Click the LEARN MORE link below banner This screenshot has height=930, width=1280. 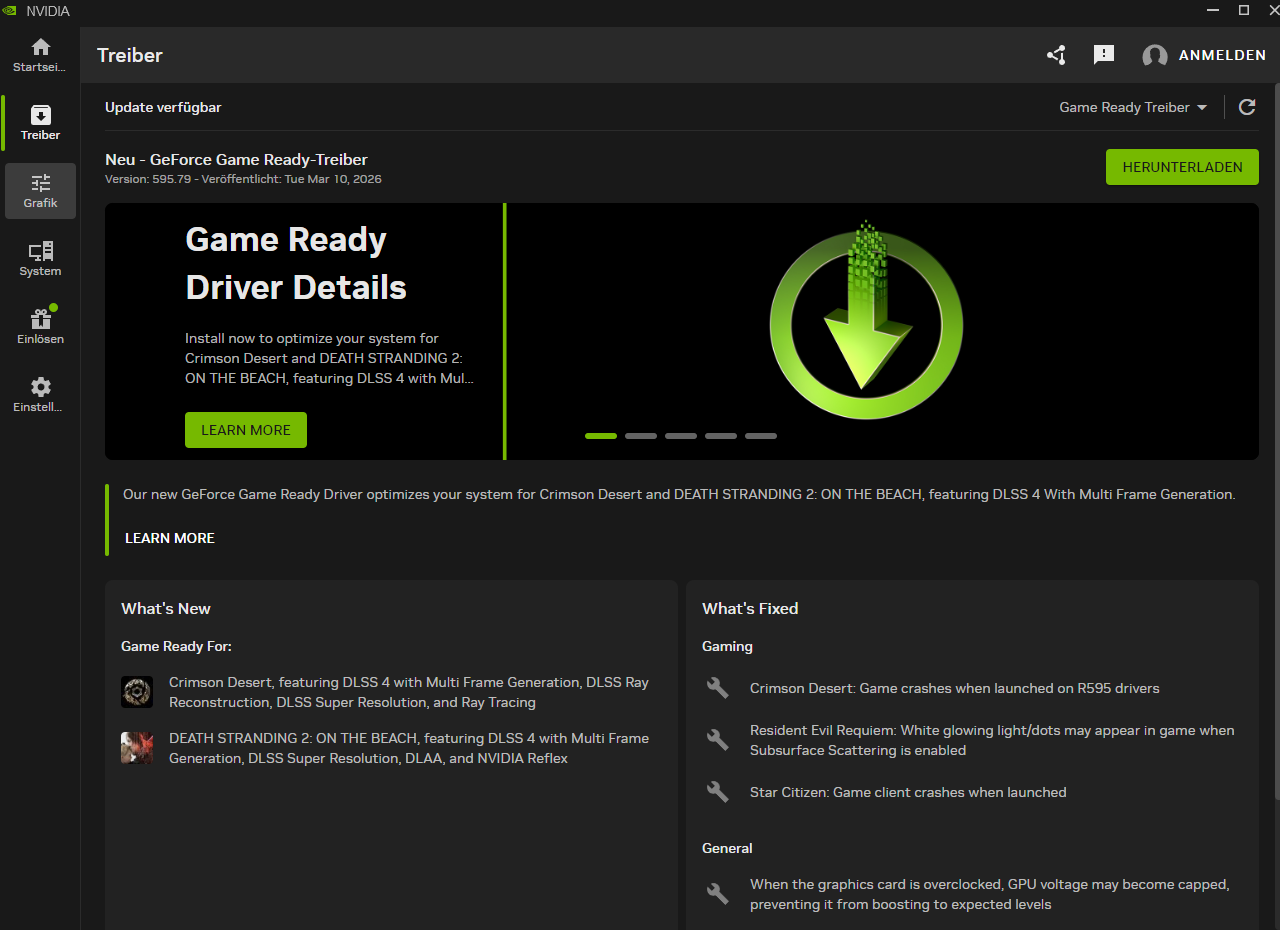(170, 538)
